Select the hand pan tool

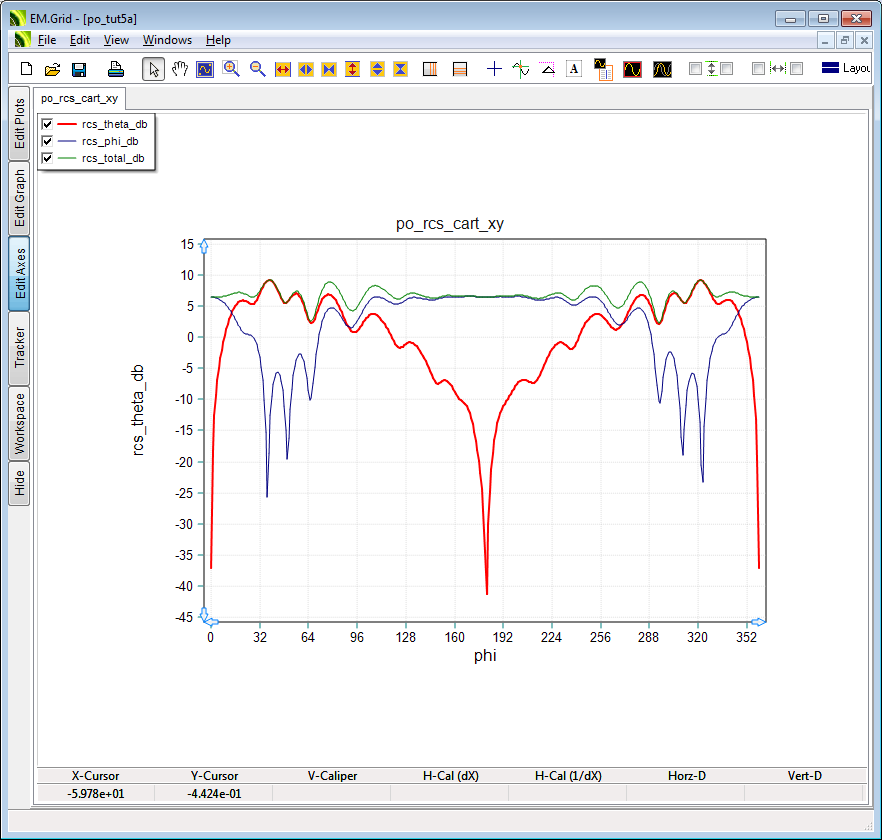pos(179,69)
